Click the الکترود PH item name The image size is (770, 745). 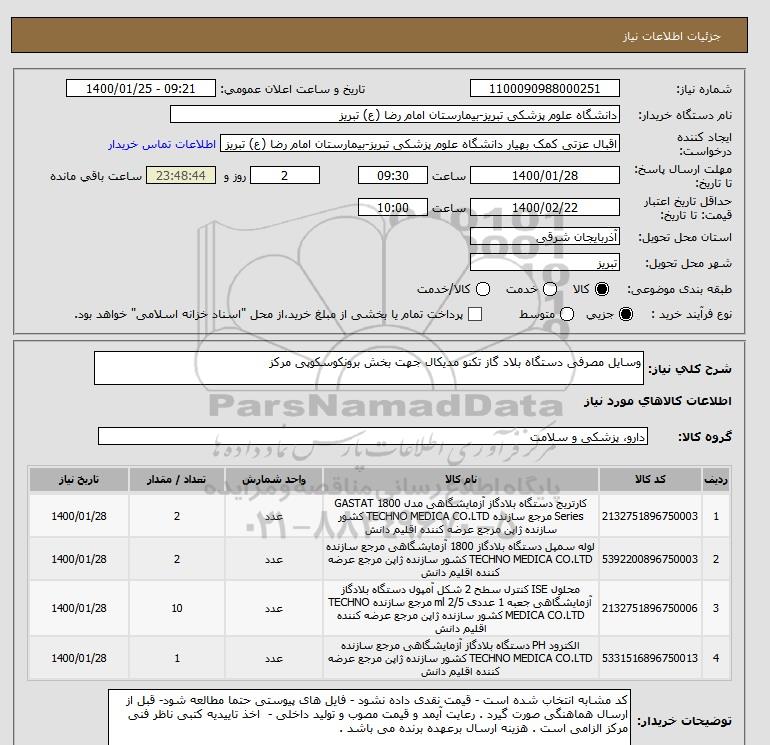click(461, 658)
